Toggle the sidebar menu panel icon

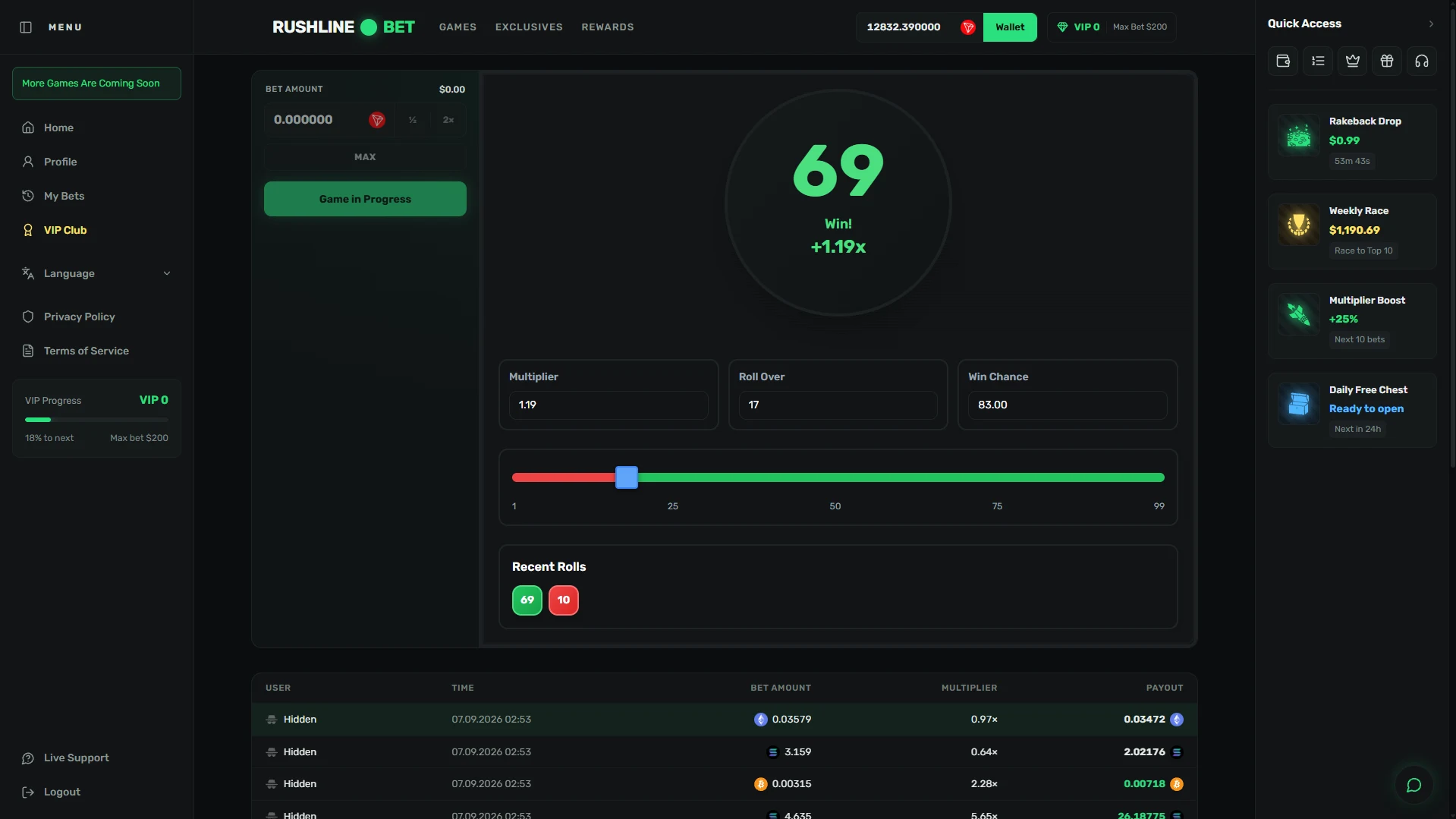pyautogui.click(x=26, y=27)
